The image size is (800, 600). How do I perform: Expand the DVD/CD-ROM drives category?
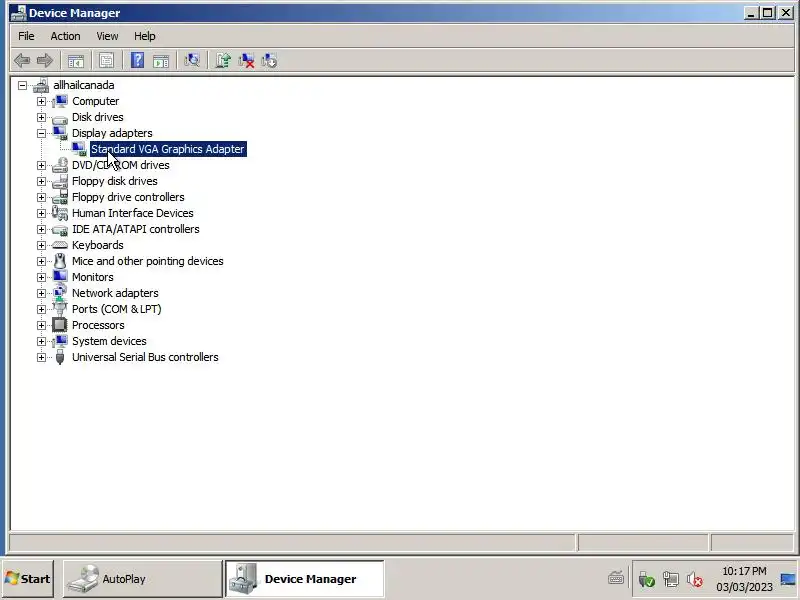41,165
